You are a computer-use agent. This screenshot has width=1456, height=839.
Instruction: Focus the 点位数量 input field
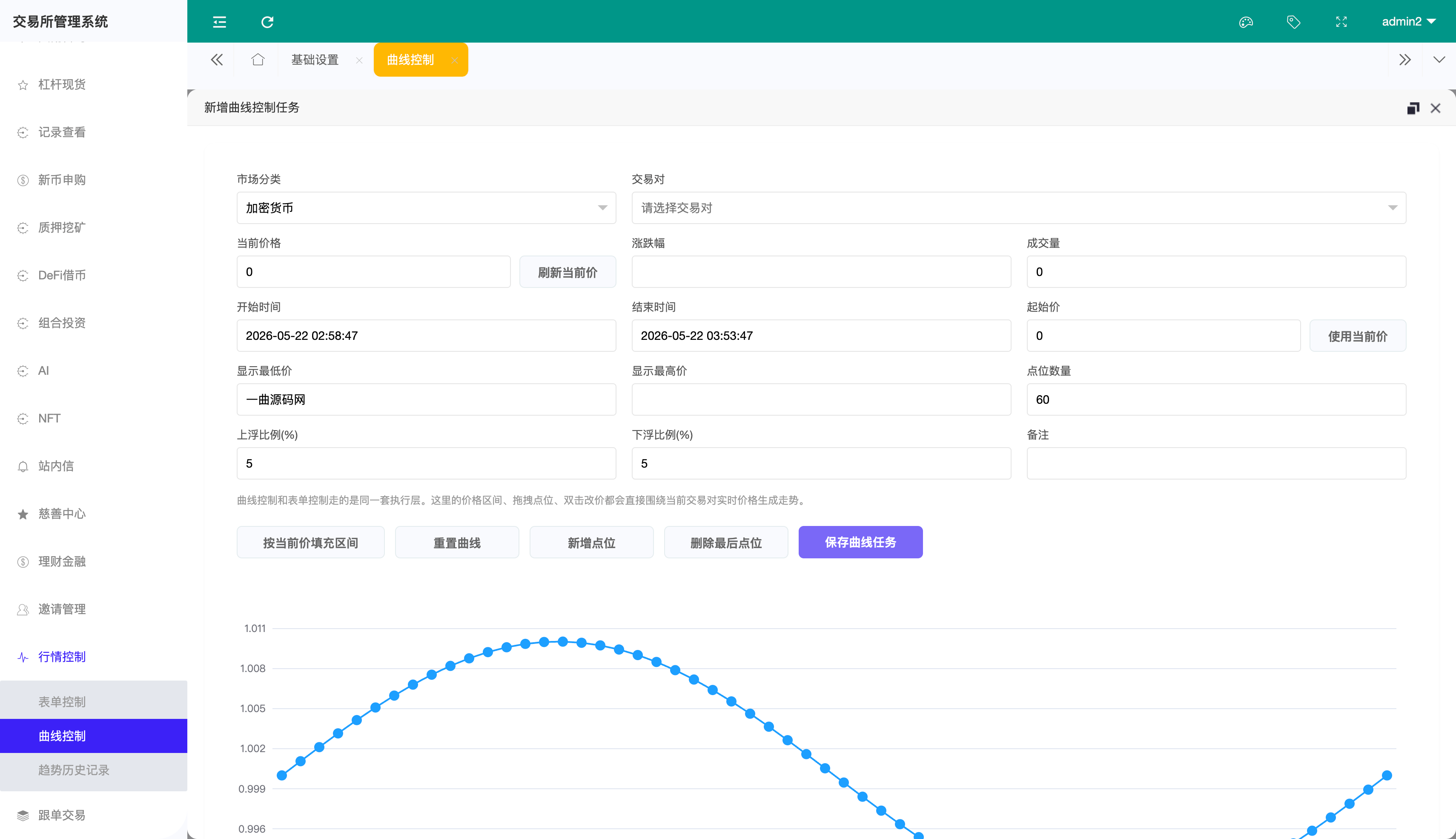click(1216, 399)
